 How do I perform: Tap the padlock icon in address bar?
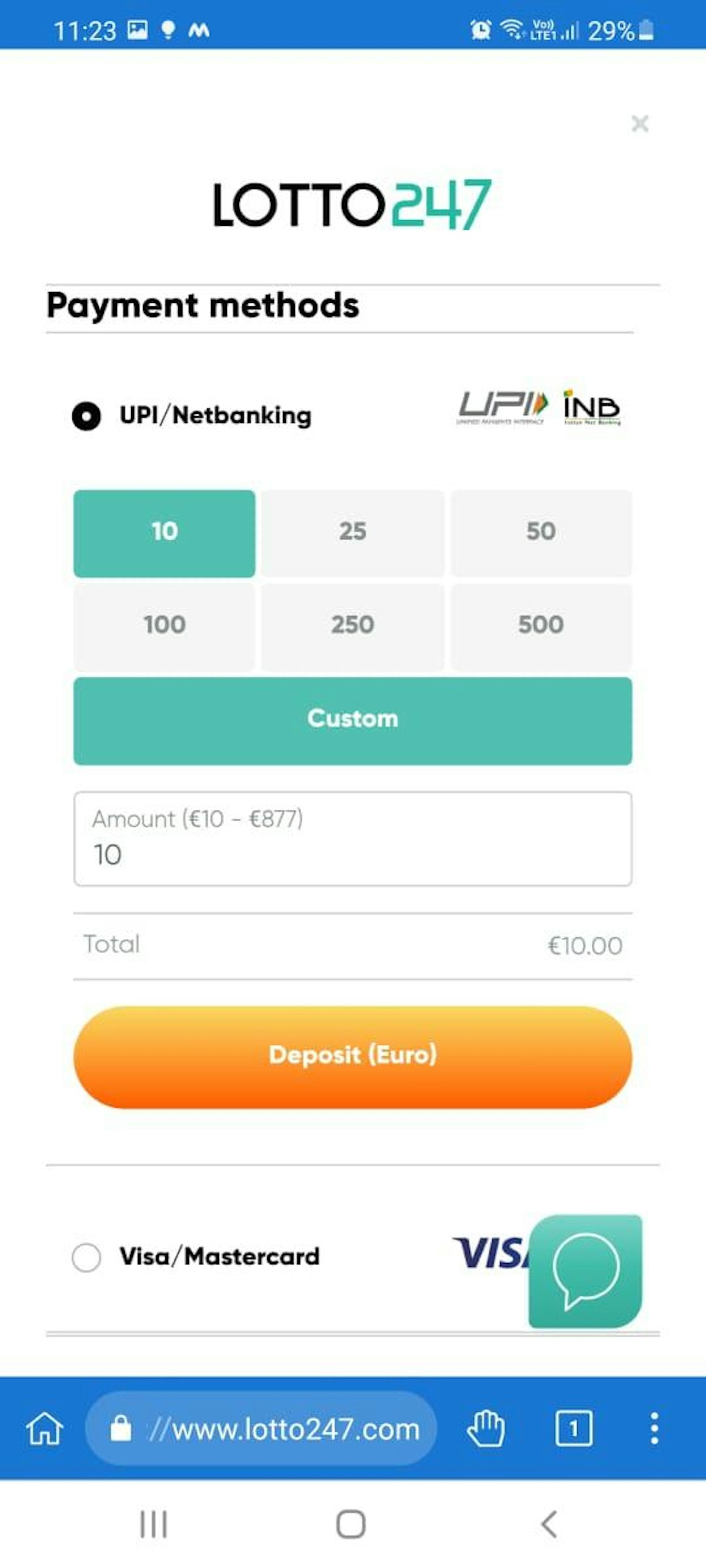(x=121, y=1428)
